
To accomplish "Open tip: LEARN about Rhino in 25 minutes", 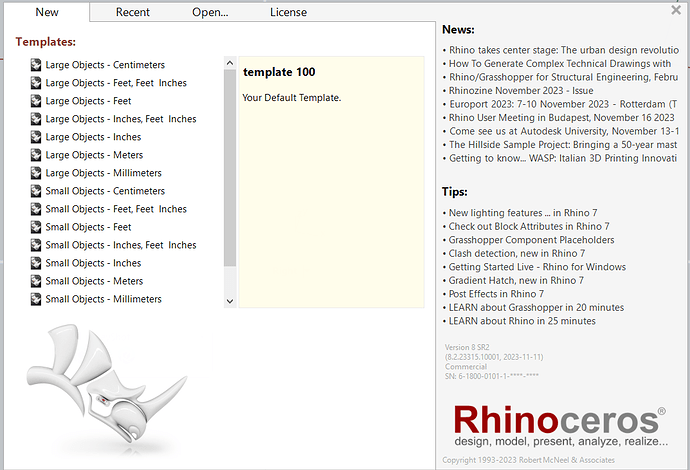I will pyautogui.click(x=522, y=321).
